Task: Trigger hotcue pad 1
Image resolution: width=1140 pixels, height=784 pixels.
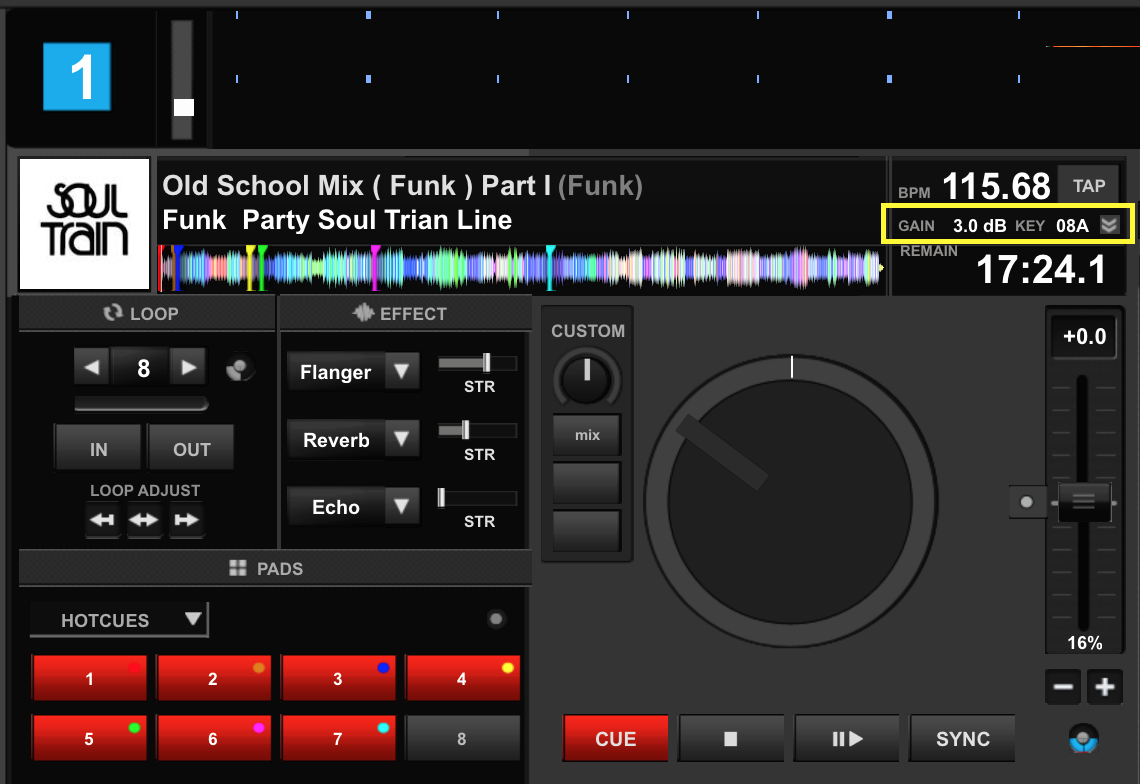Action: coord(89,678)
